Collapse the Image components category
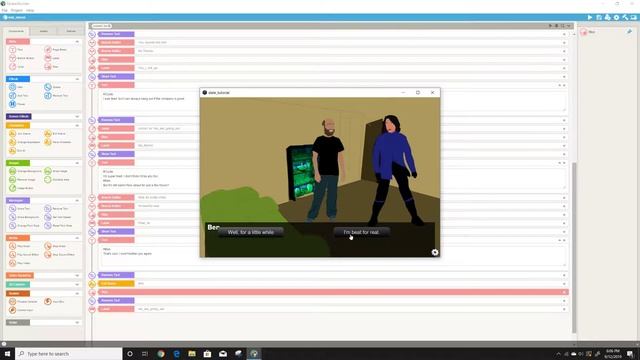Screen dimensions: 640x360 coord(77,163)
